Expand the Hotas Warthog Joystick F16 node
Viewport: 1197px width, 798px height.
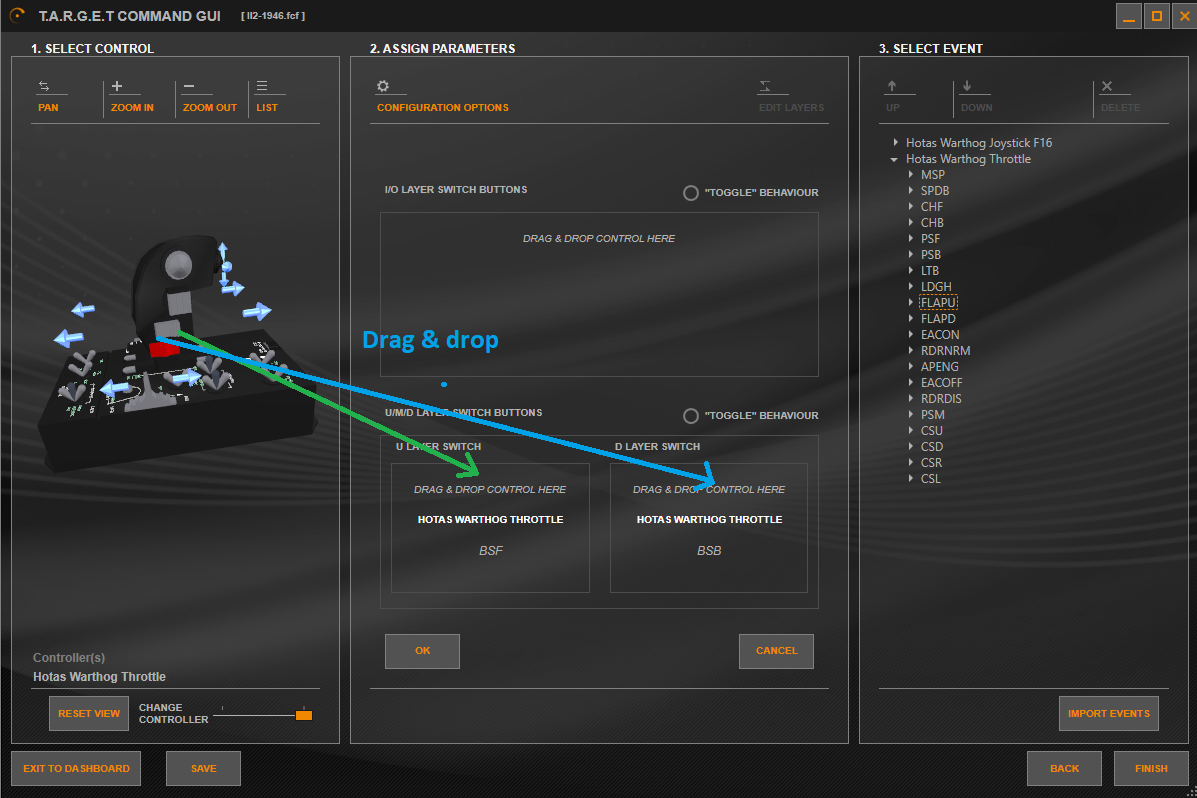pyautogui.click(x=895, y=143)
